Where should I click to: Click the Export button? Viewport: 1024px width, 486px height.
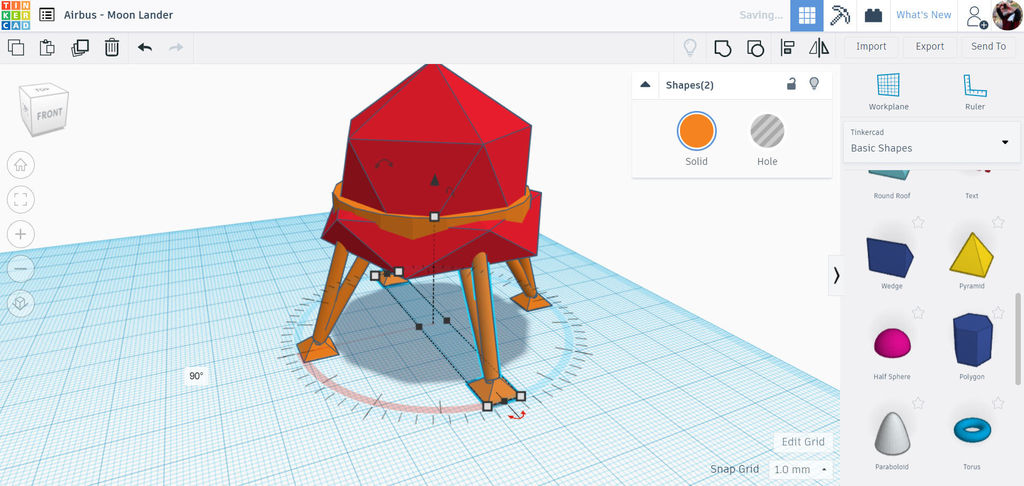point(929,46)
